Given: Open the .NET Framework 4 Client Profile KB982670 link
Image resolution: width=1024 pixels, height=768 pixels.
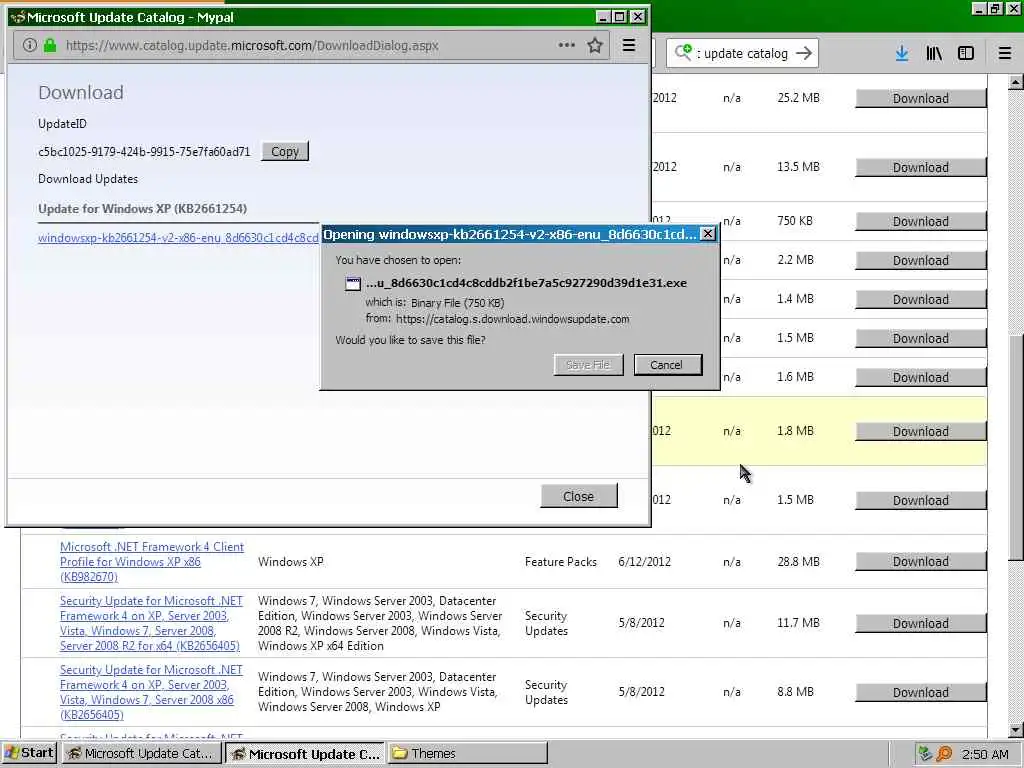Looking at the screenshot, I should pos(152,562).
